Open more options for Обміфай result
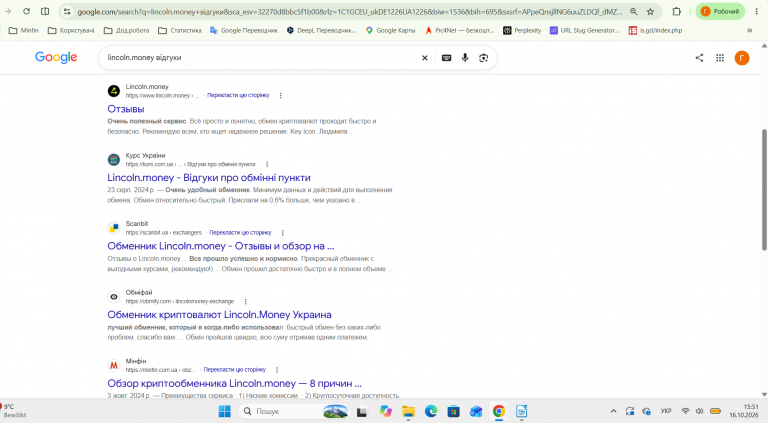Viewport: 768px width, 423px height. click(x=245, y=302)
